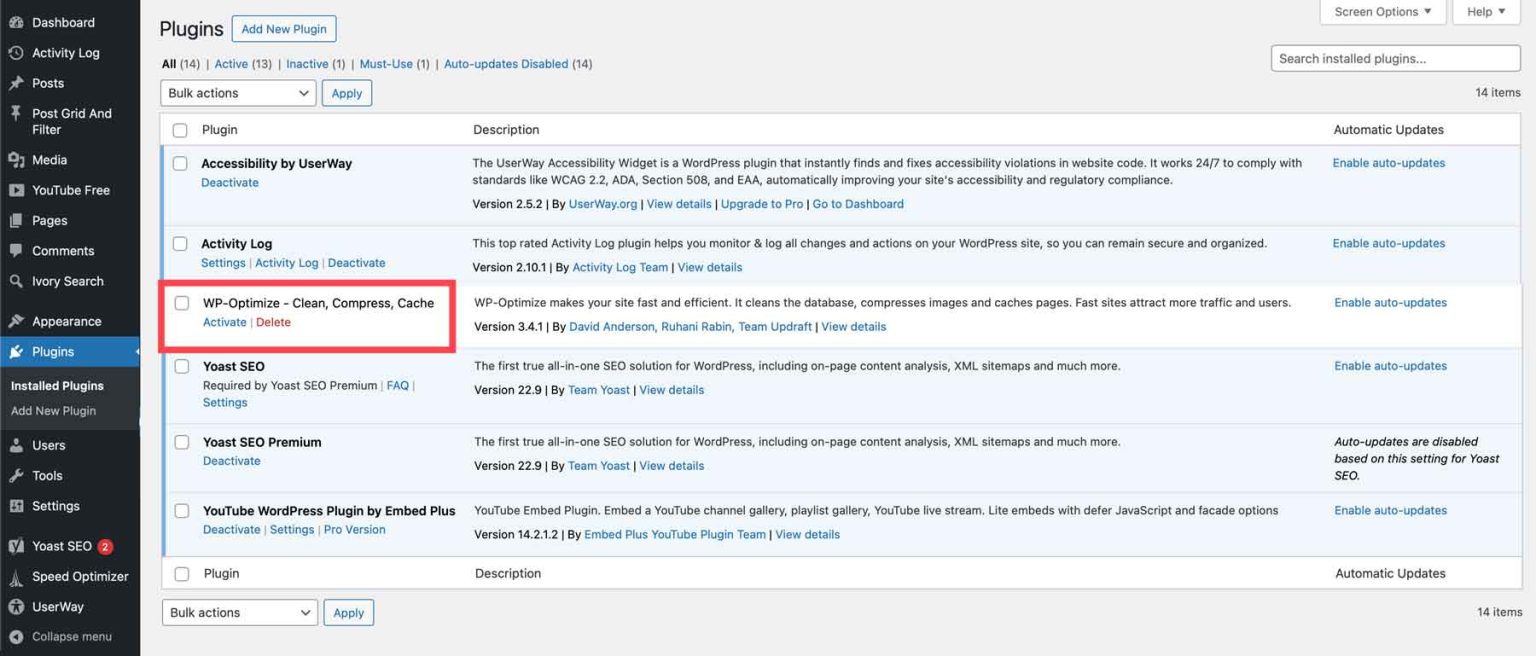Select the select-all plugins header checkbox

click(181, 129)
